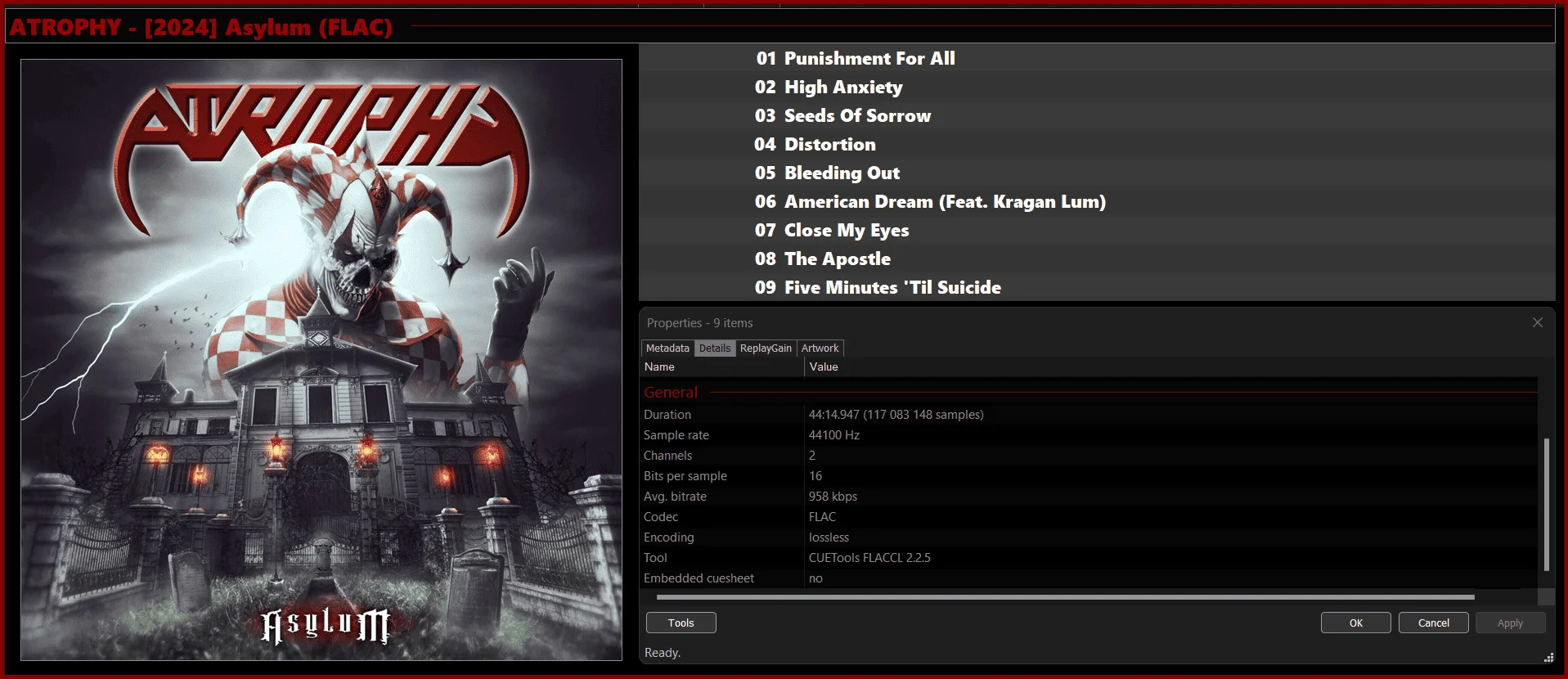The image size is (1568, 679).
Task: Select the Bits per sample row
Action: click(x=1090, y=476)
